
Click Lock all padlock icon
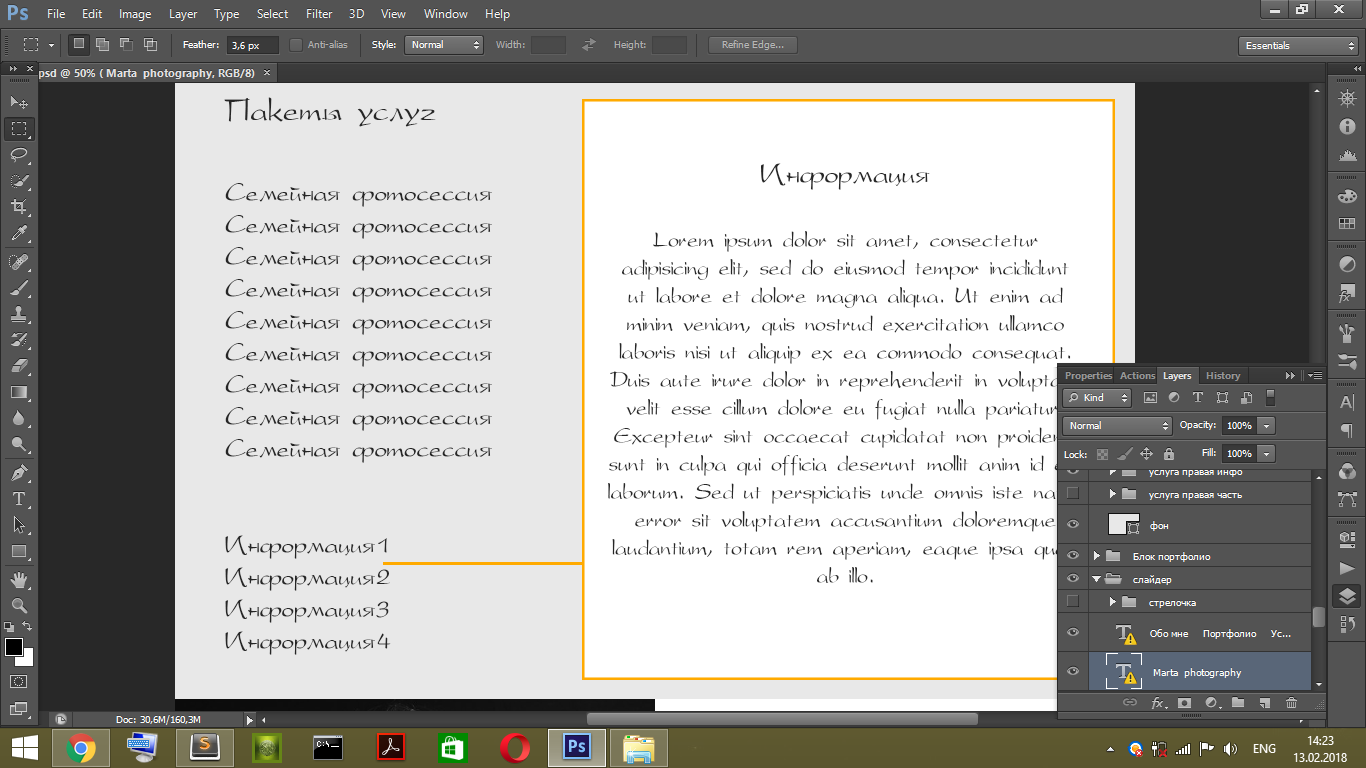[x=1169, y=454]
